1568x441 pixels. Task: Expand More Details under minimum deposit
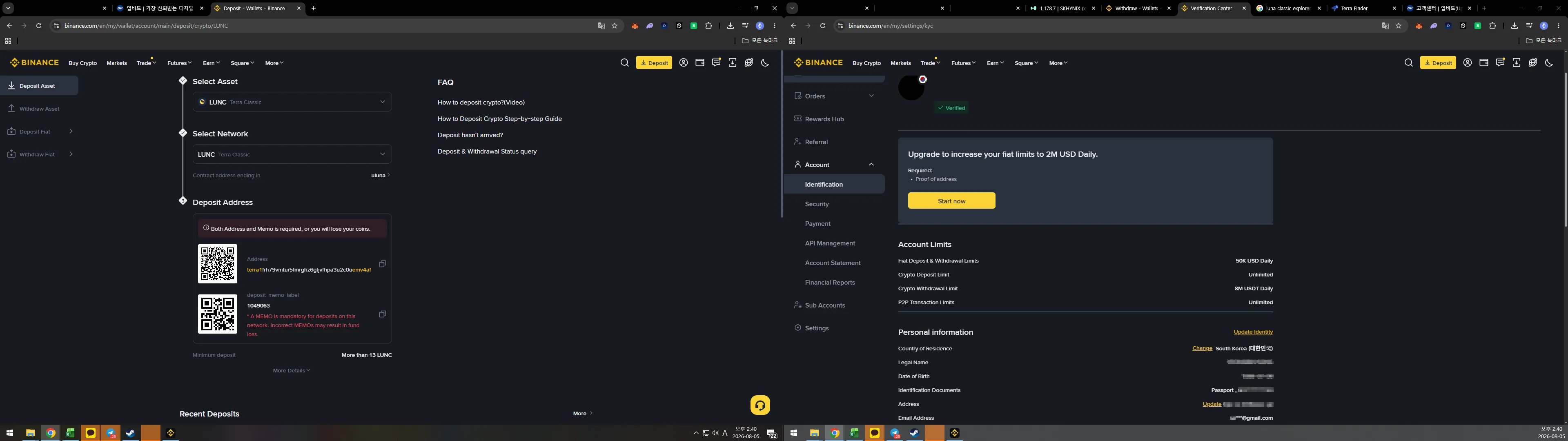(292, 370)
